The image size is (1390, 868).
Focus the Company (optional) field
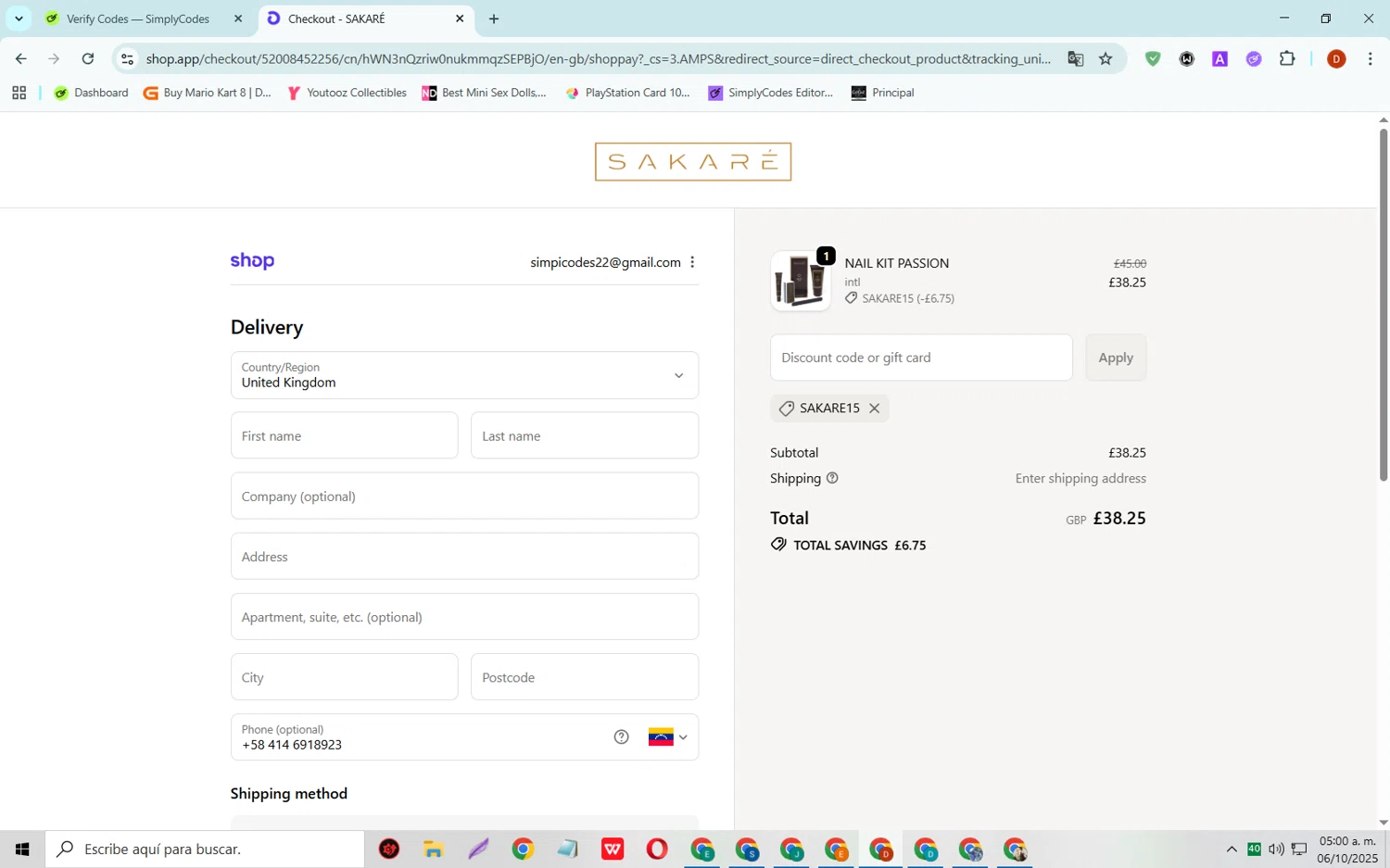(x=464, y=496)
